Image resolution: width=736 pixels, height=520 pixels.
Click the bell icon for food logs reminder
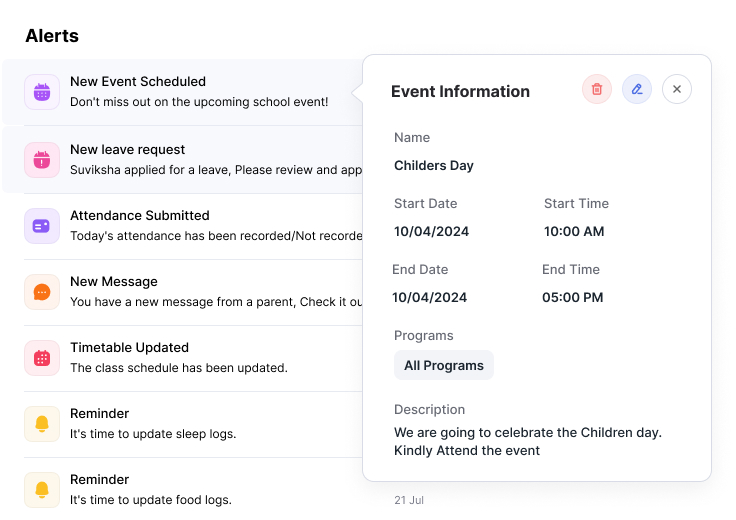coord(42,489)
